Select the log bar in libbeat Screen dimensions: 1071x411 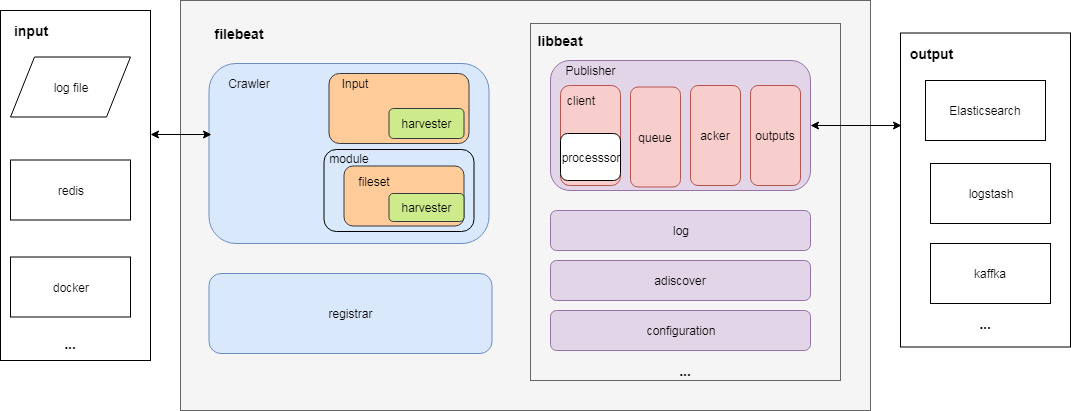pos(680,230)
